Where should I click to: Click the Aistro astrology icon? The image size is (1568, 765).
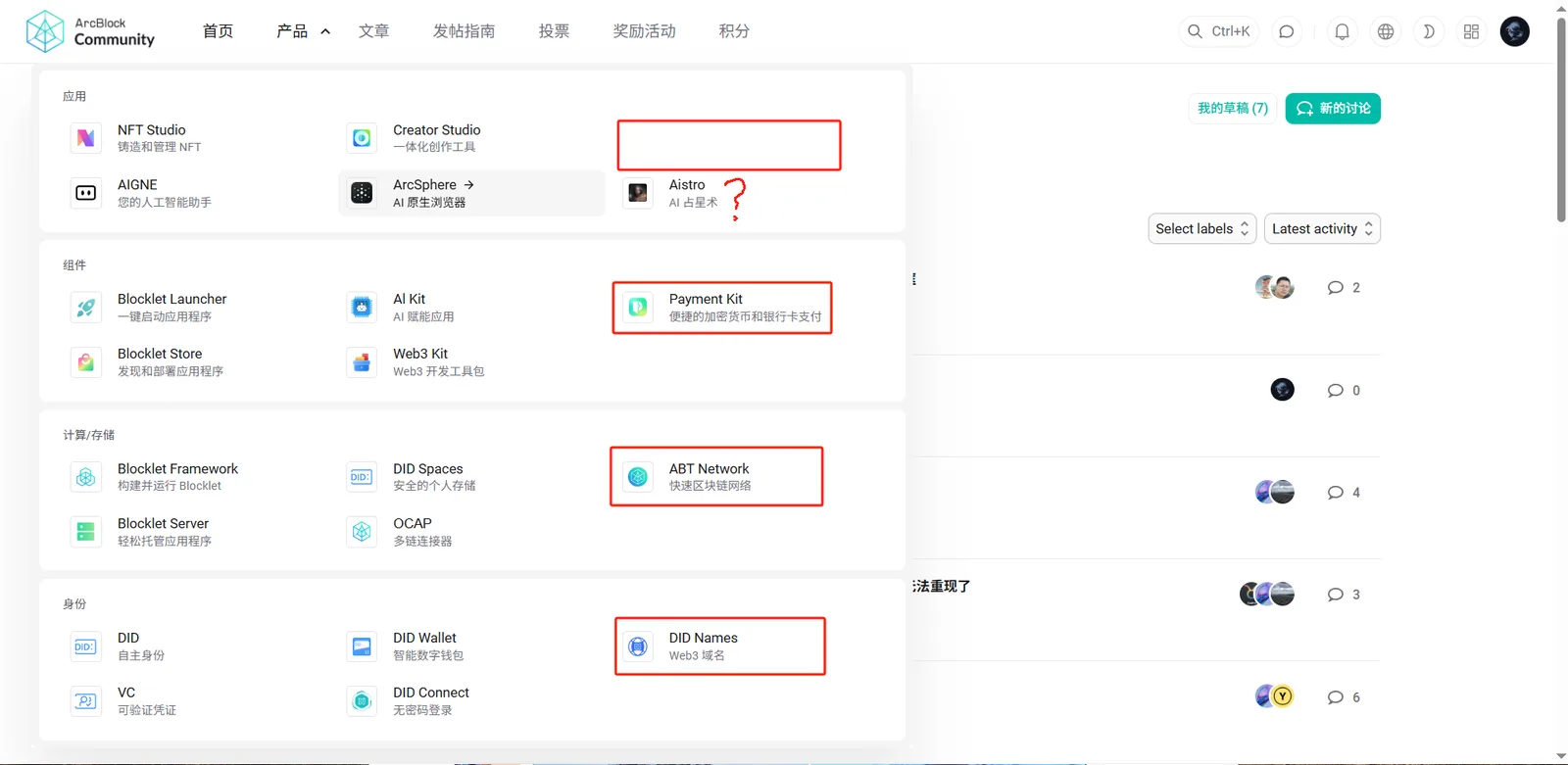(638, 193)
